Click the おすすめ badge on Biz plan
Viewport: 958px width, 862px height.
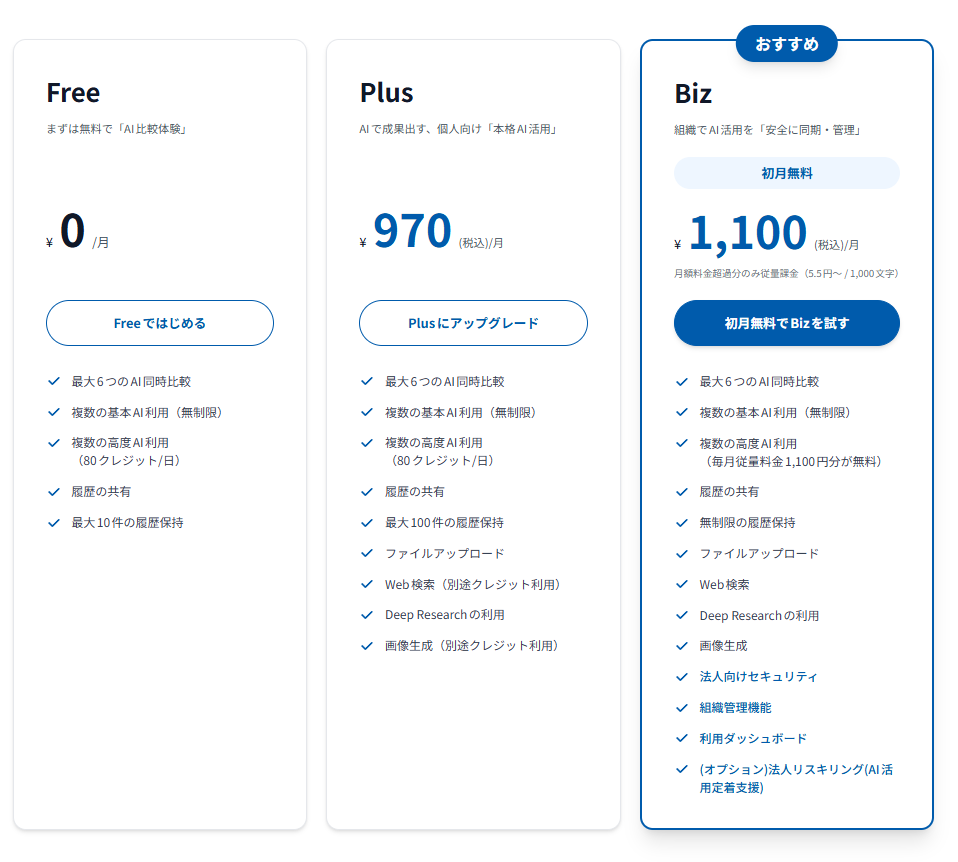[787, 44]
